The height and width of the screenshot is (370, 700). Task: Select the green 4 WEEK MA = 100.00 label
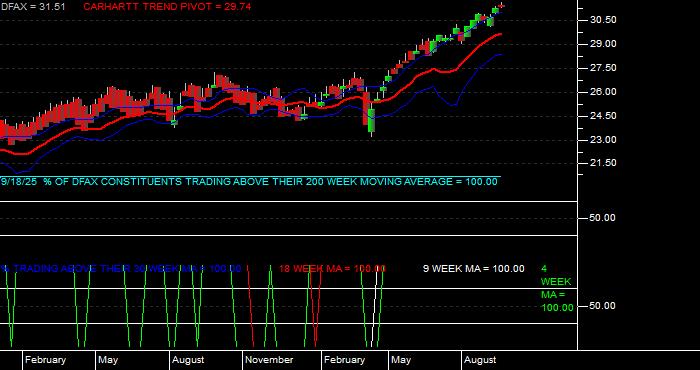[x=557, y=288]
